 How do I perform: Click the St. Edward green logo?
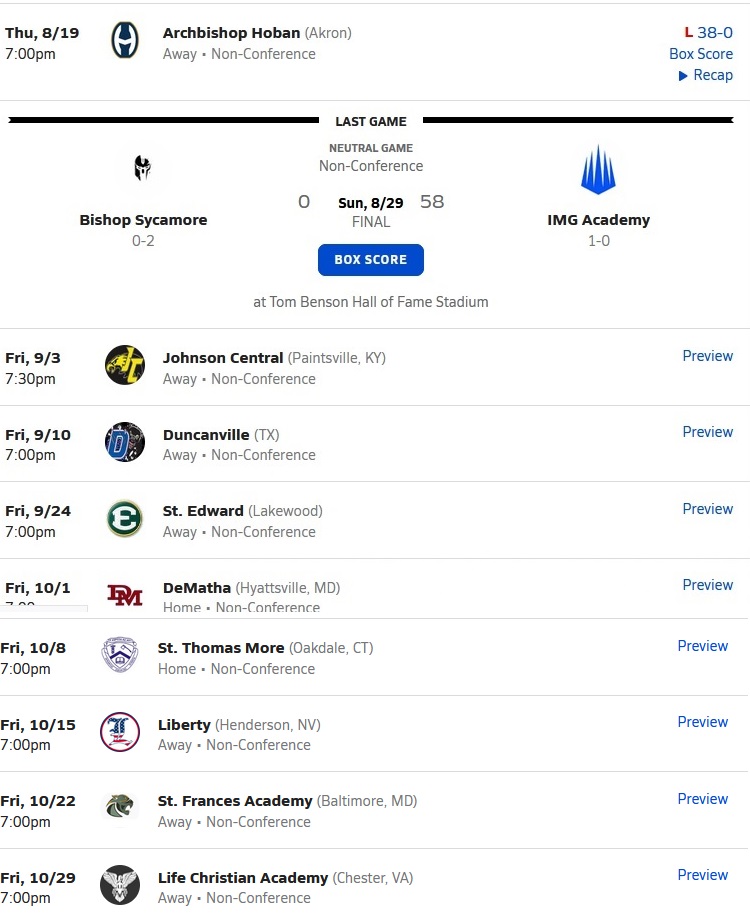click(x=125, y=519)
